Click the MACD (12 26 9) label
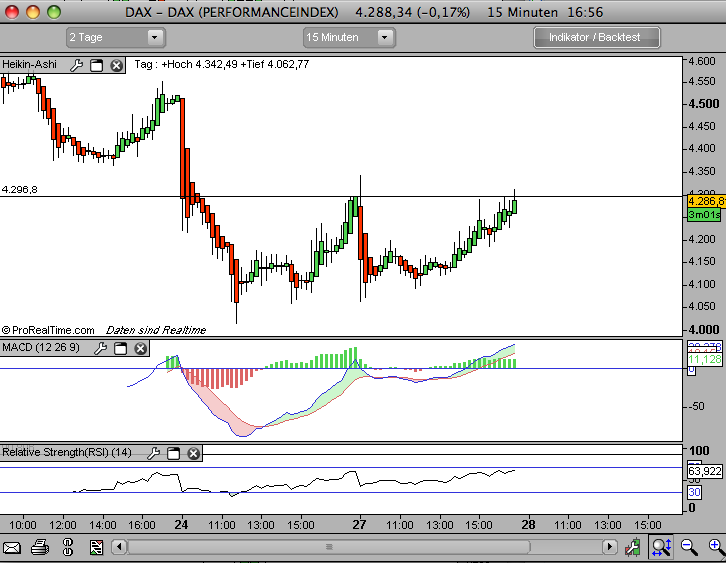 coord(41,347)
